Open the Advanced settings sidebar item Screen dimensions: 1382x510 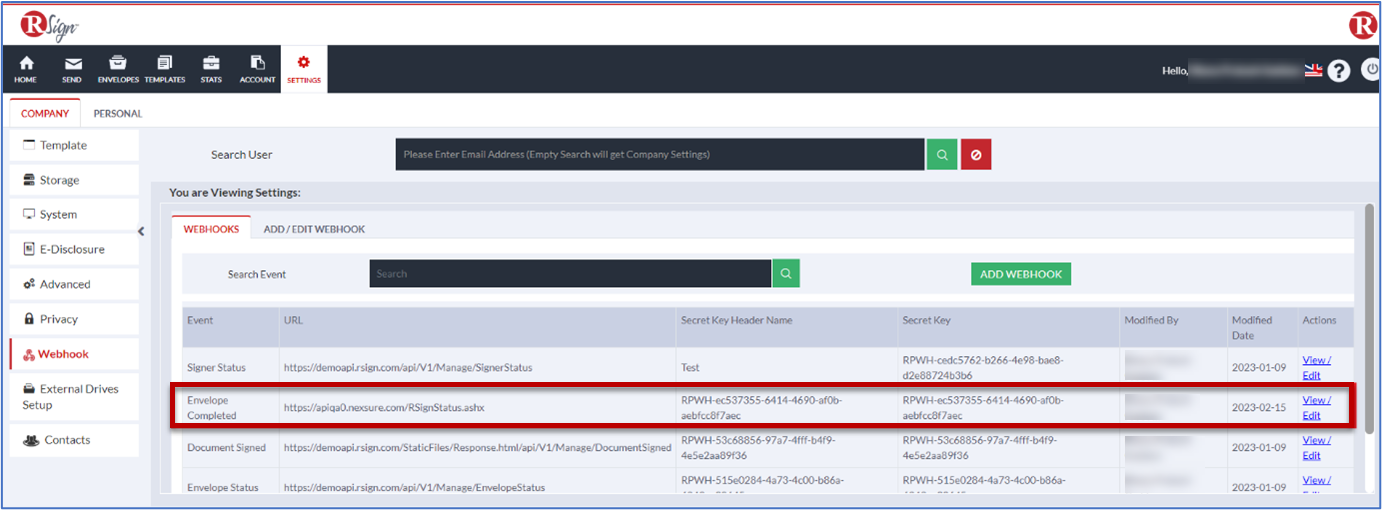click(x=74, y=284)
